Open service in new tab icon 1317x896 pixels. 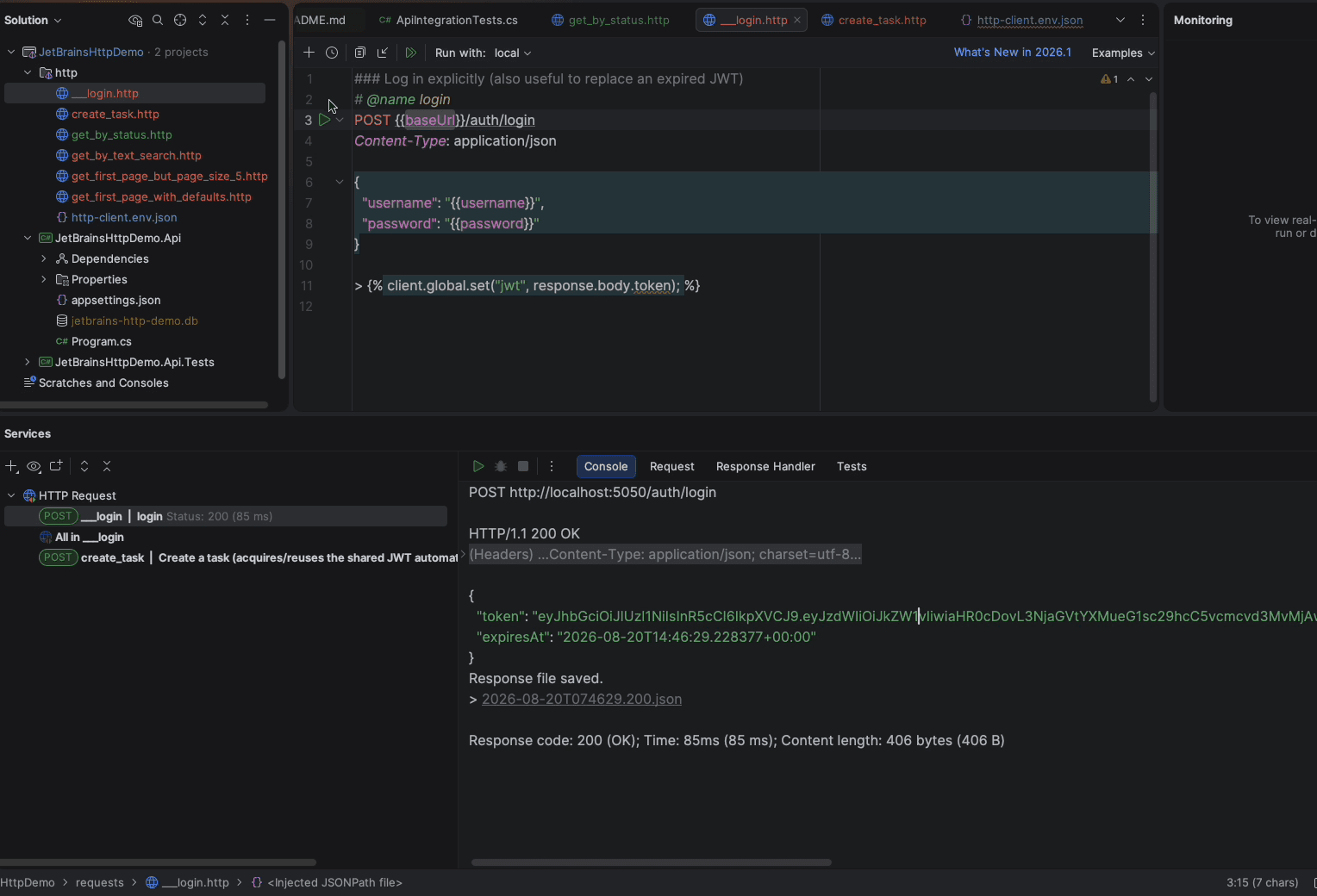(56, 466)
